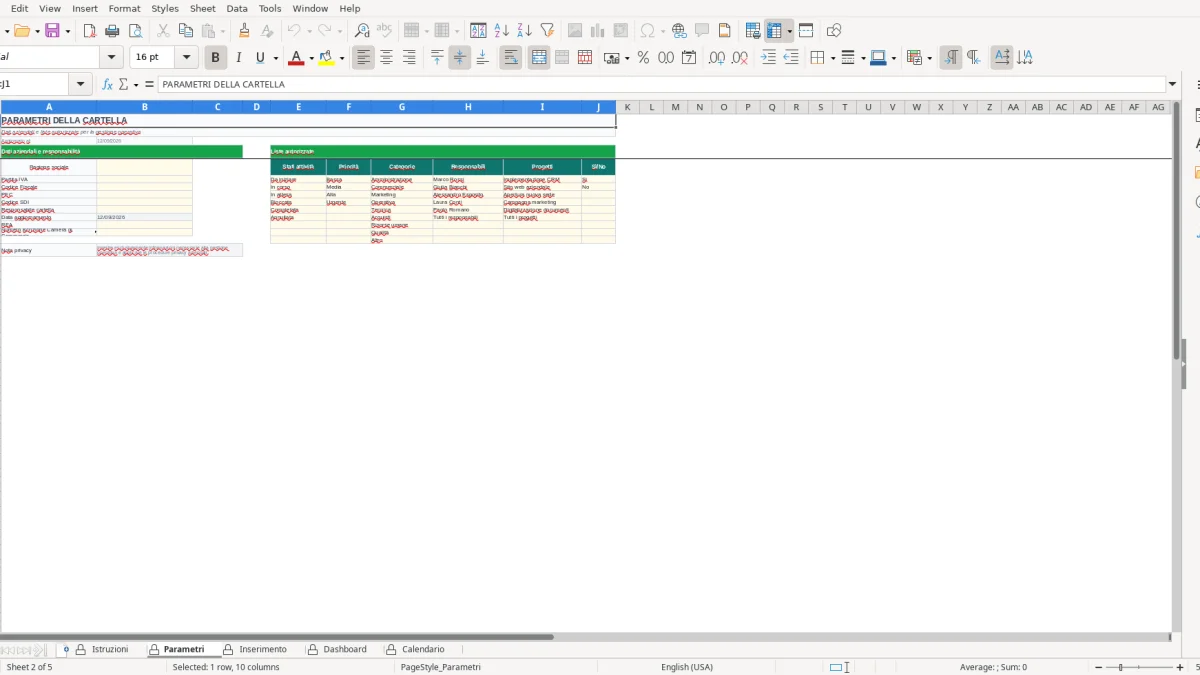Export directly as PDF
This screenshot has height=675, width=1200.
point(89,31)
